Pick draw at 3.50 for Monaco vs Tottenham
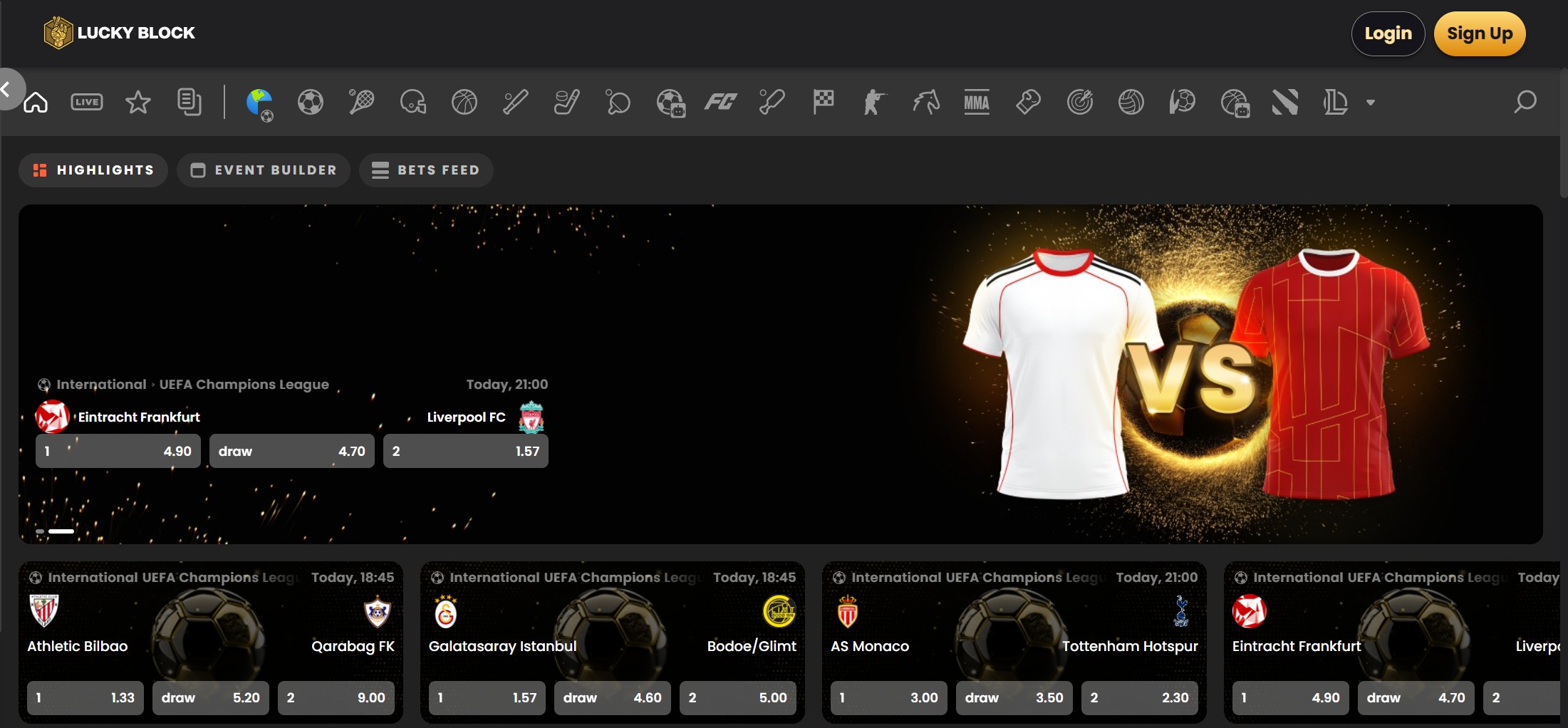 [x=1014, y=697]
